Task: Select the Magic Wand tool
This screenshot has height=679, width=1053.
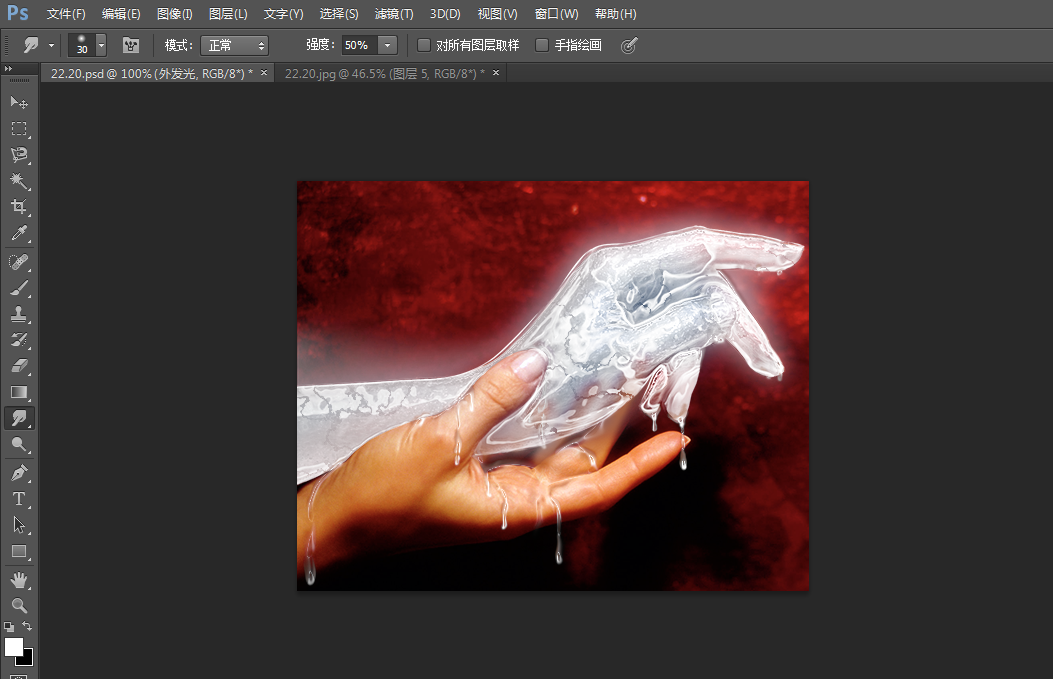Action: 18,181
